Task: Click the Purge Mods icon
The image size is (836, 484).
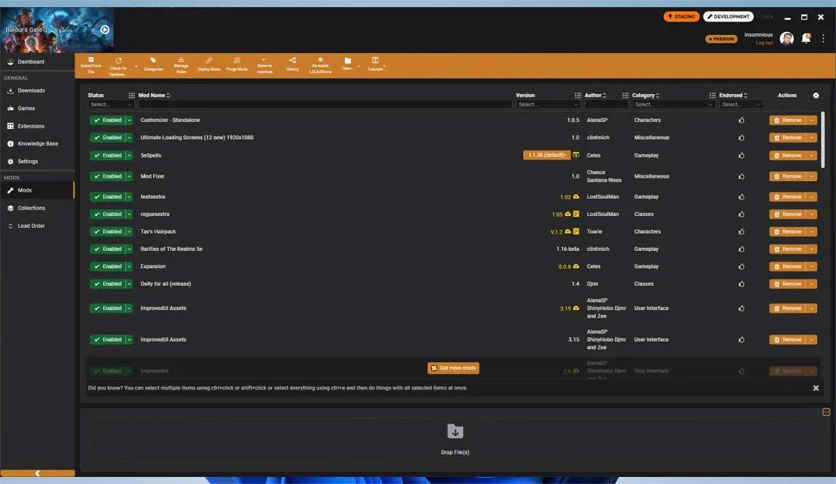Action: point(237,60)
